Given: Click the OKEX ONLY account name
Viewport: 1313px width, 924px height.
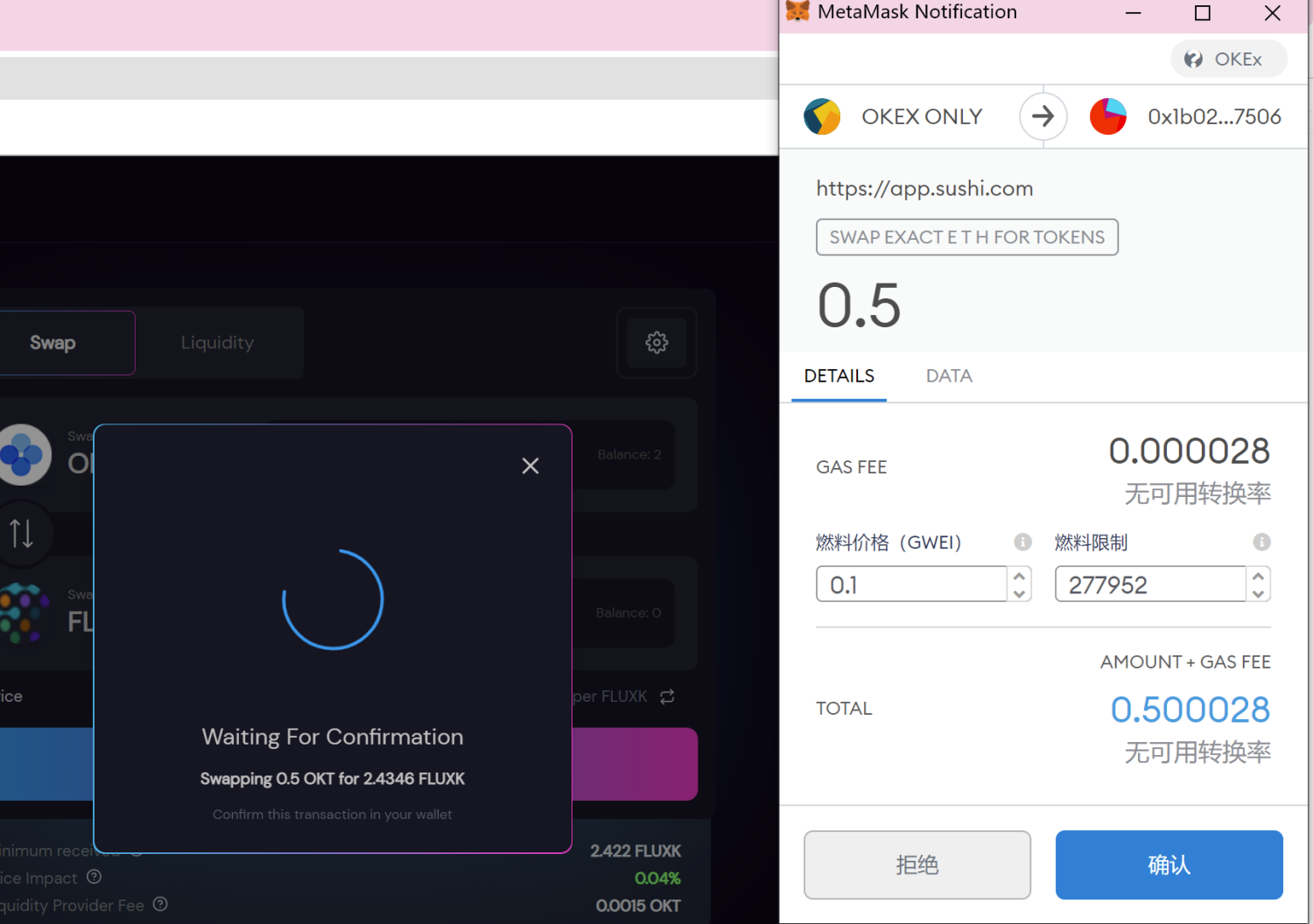Looking at the screenshot, I should point(922,116).
